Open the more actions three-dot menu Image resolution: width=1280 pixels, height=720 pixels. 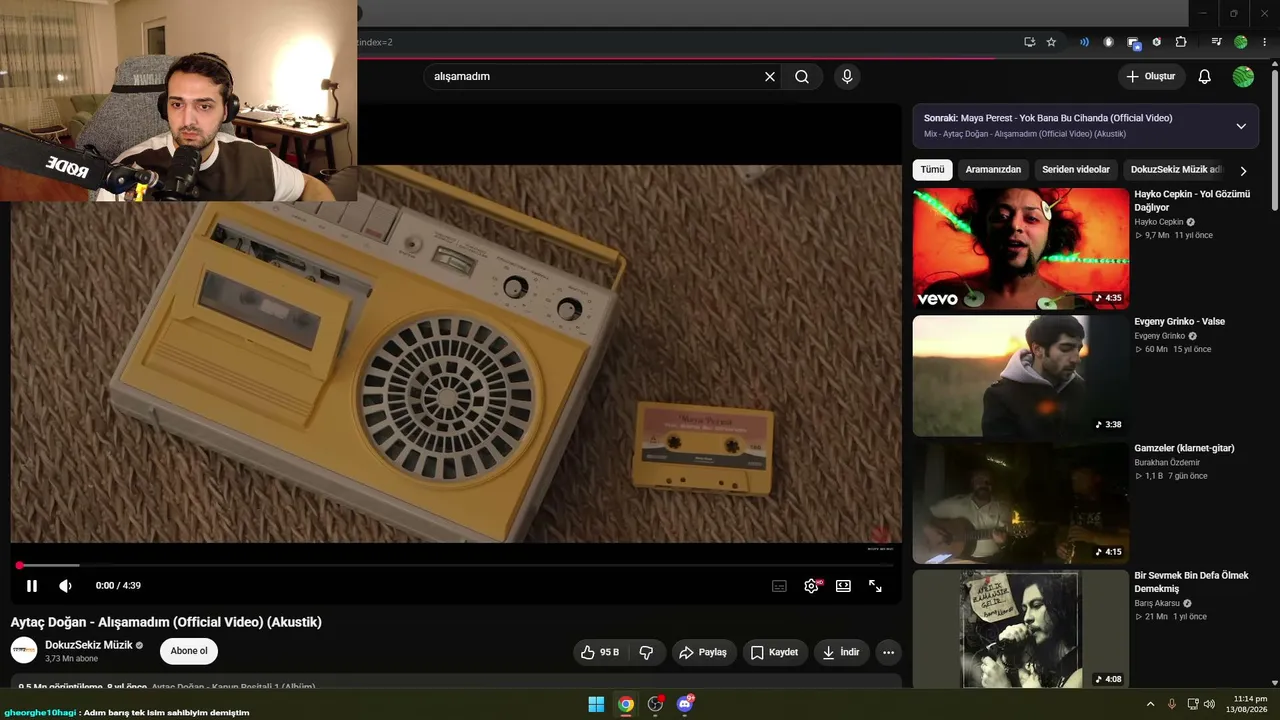[888, 652]
